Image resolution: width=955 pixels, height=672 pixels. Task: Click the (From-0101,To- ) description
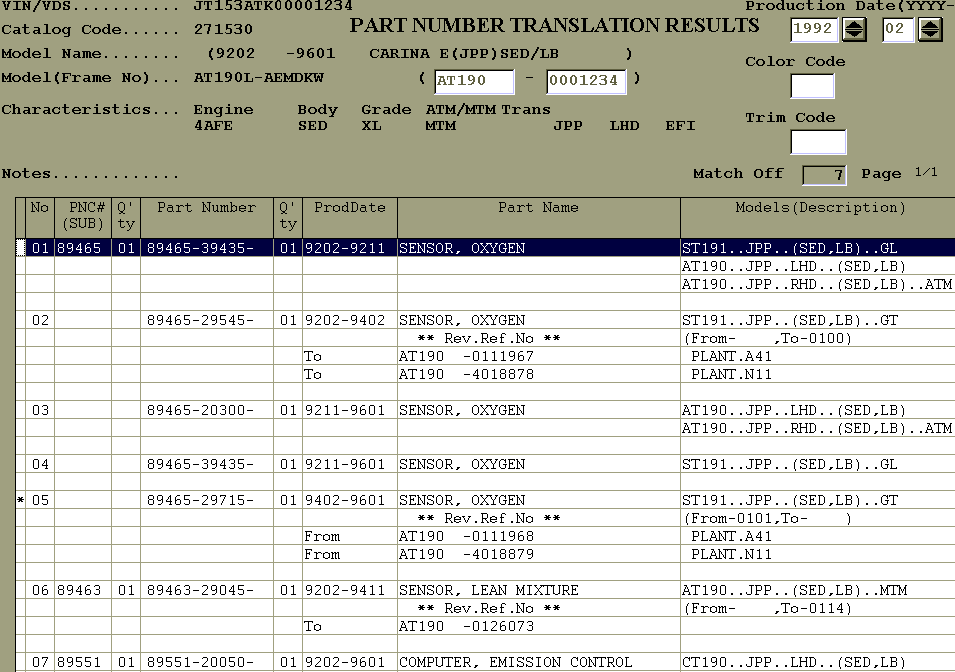point(767,518)
